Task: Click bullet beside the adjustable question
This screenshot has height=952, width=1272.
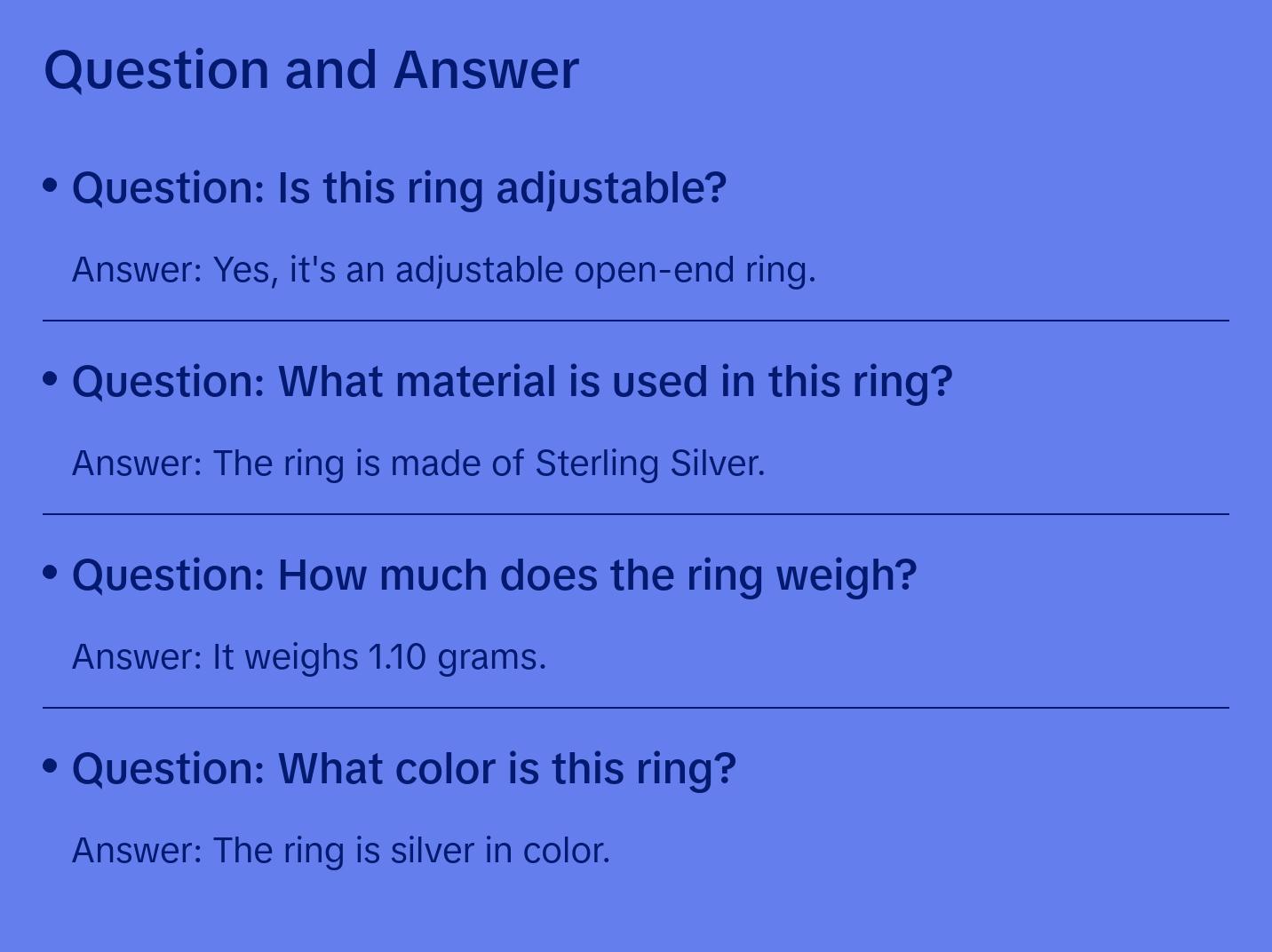Action: 51,186
